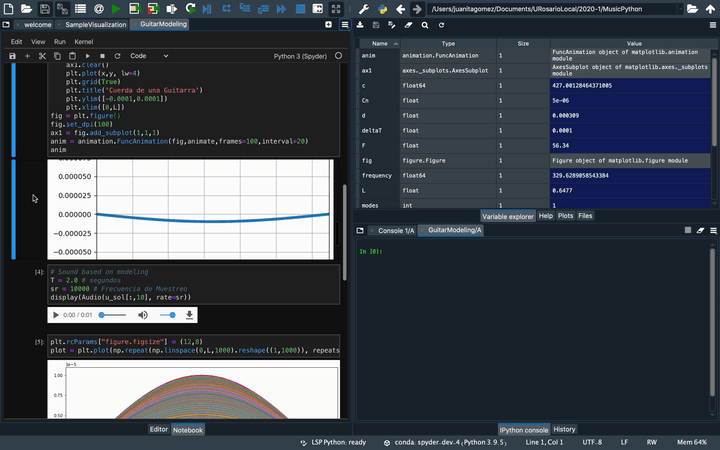Open the Variable explorer options menu
720x450 pixels.
tap(713, 25)
